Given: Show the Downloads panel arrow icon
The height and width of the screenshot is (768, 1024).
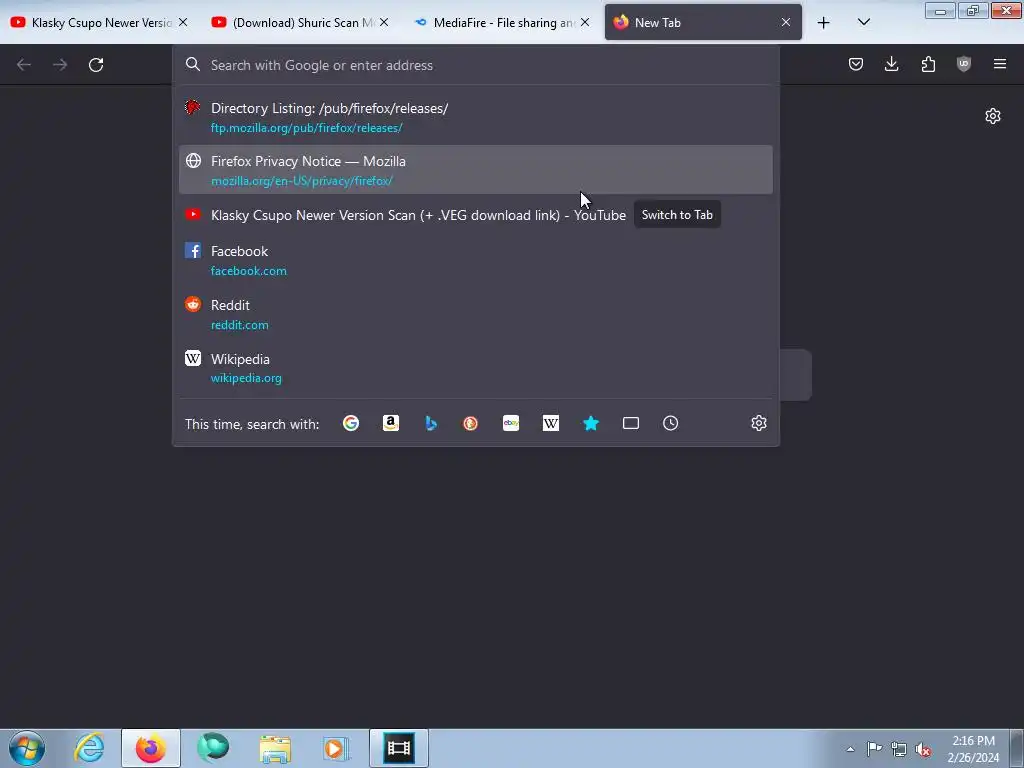Looking at the screenshot, I should [x=891, y=64].
